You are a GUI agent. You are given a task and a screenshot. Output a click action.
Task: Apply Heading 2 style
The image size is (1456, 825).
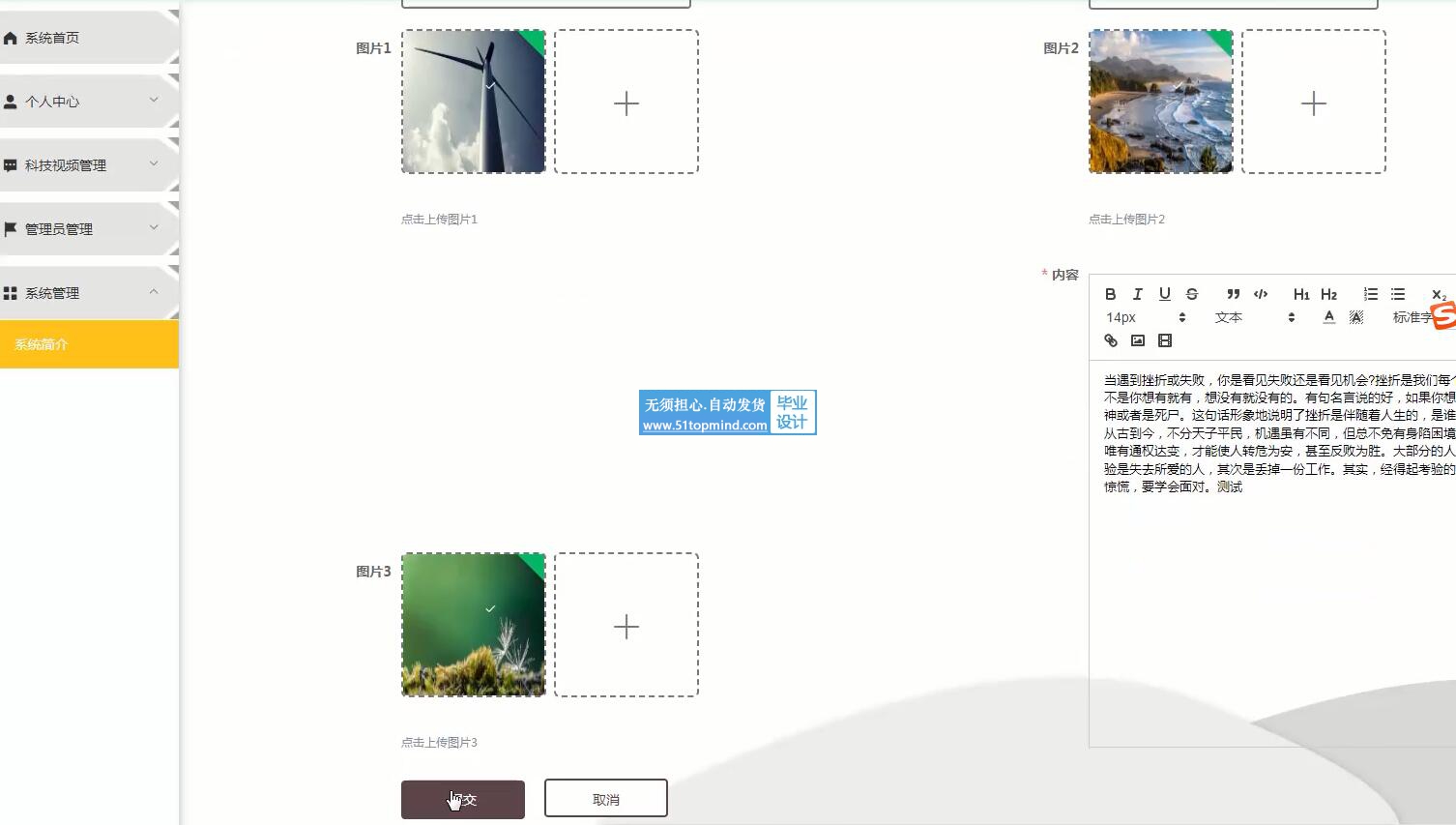pos(1329,294)
